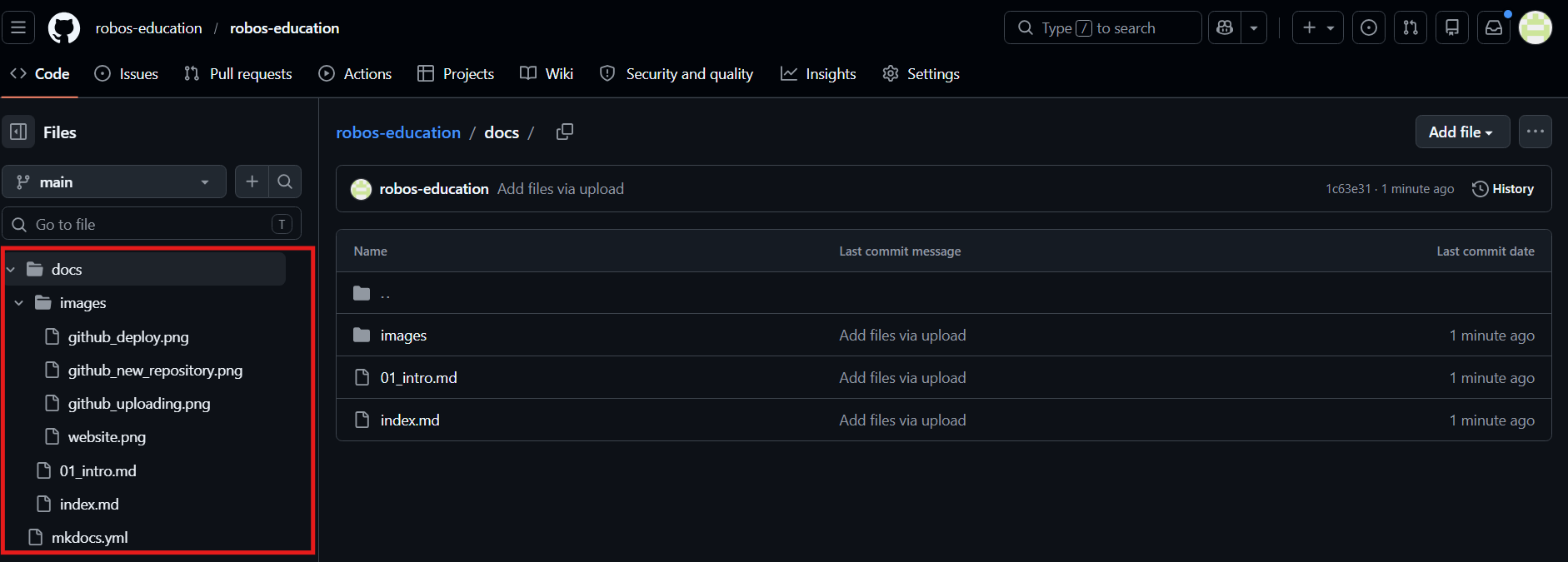Open the user avatar menu

click(x=1535, y=27)
